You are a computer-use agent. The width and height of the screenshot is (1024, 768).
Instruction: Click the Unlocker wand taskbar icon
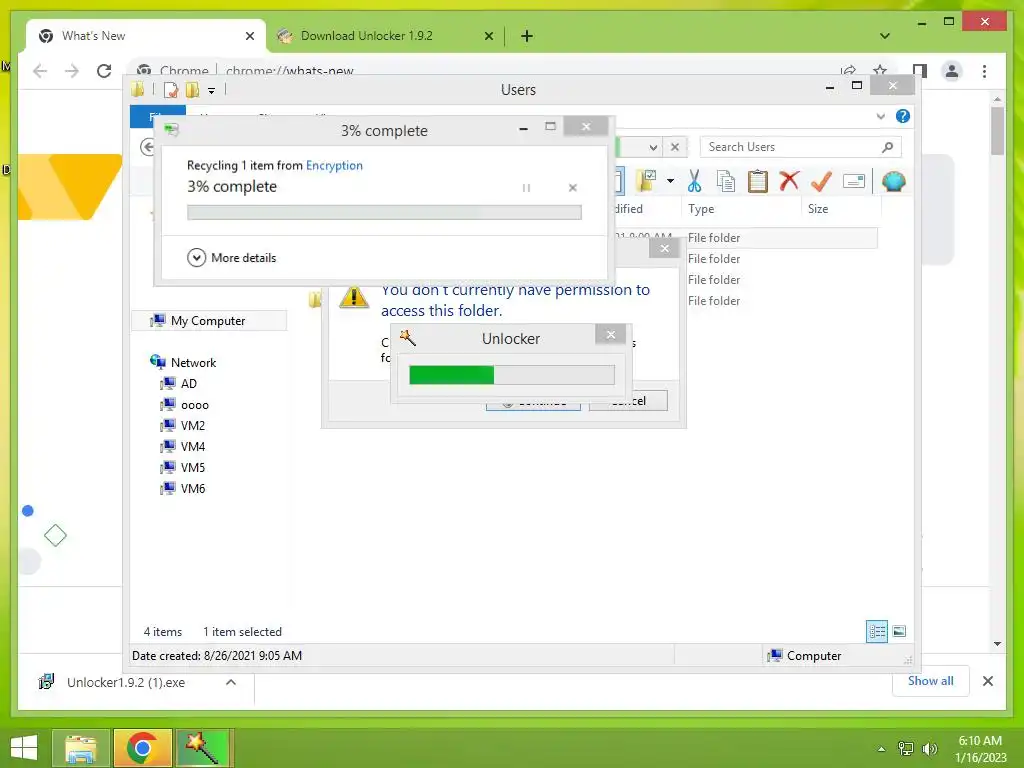coord(202,748)
